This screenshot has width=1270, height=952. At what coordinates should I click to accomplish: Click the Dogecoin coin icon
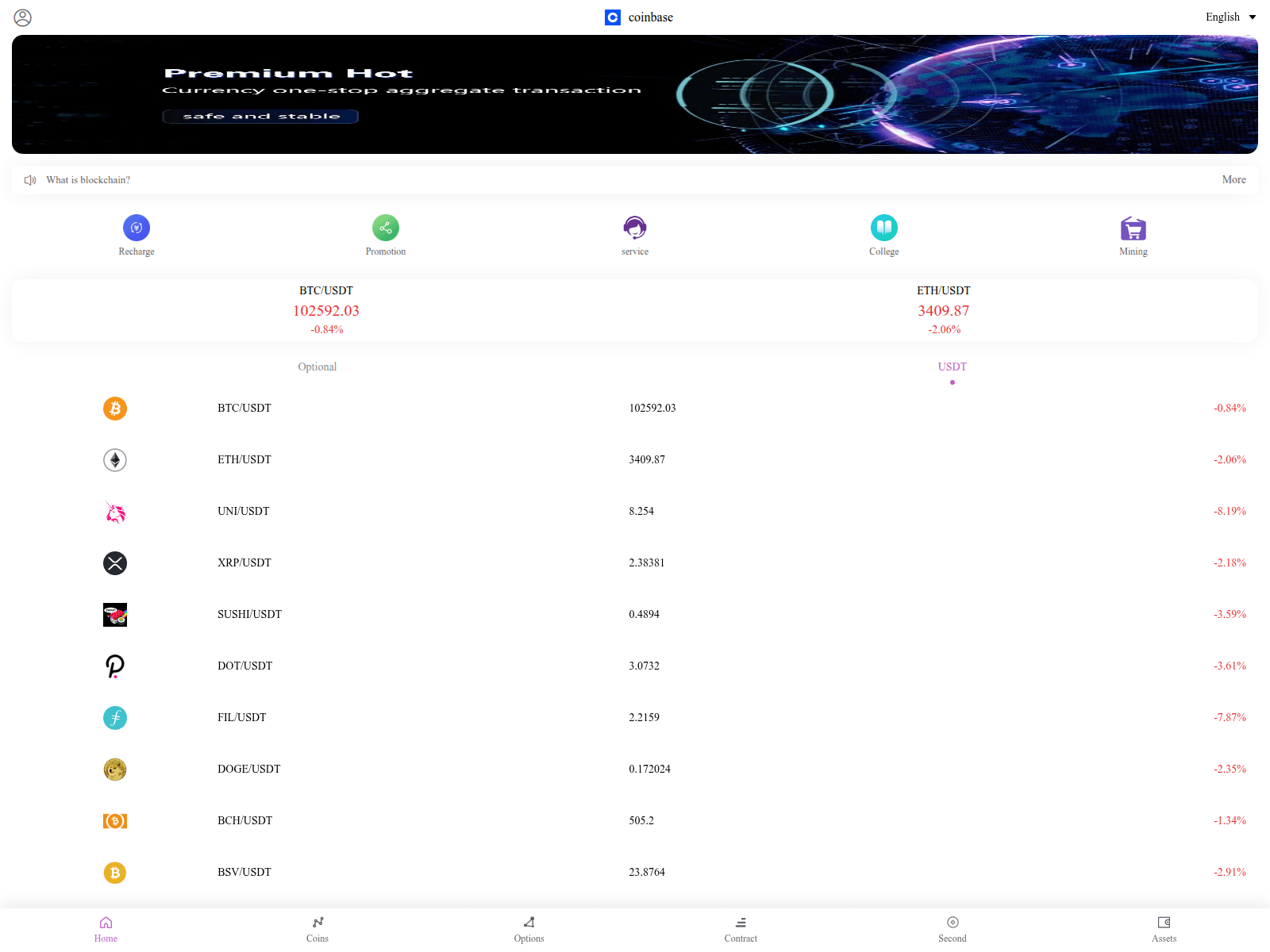pos(115,770)
